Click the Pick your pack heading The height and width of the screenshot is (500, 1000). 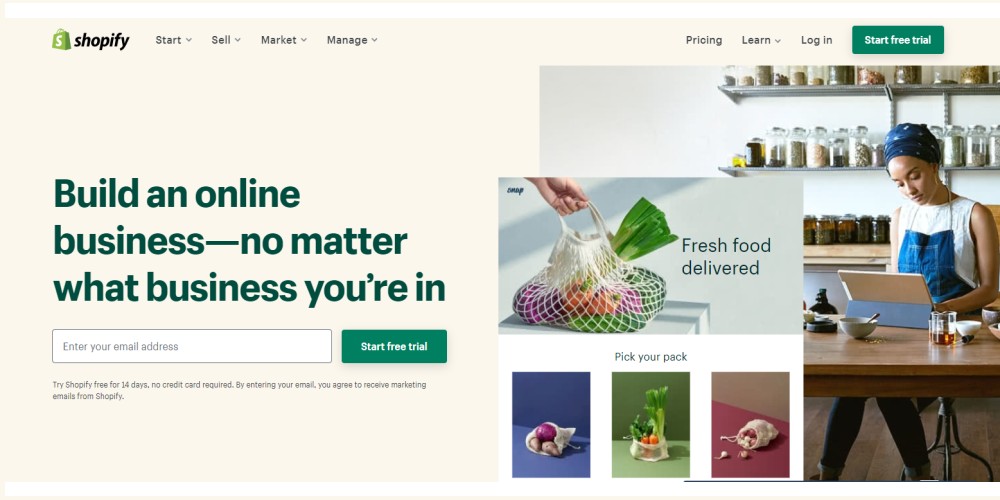pos(651,357)
